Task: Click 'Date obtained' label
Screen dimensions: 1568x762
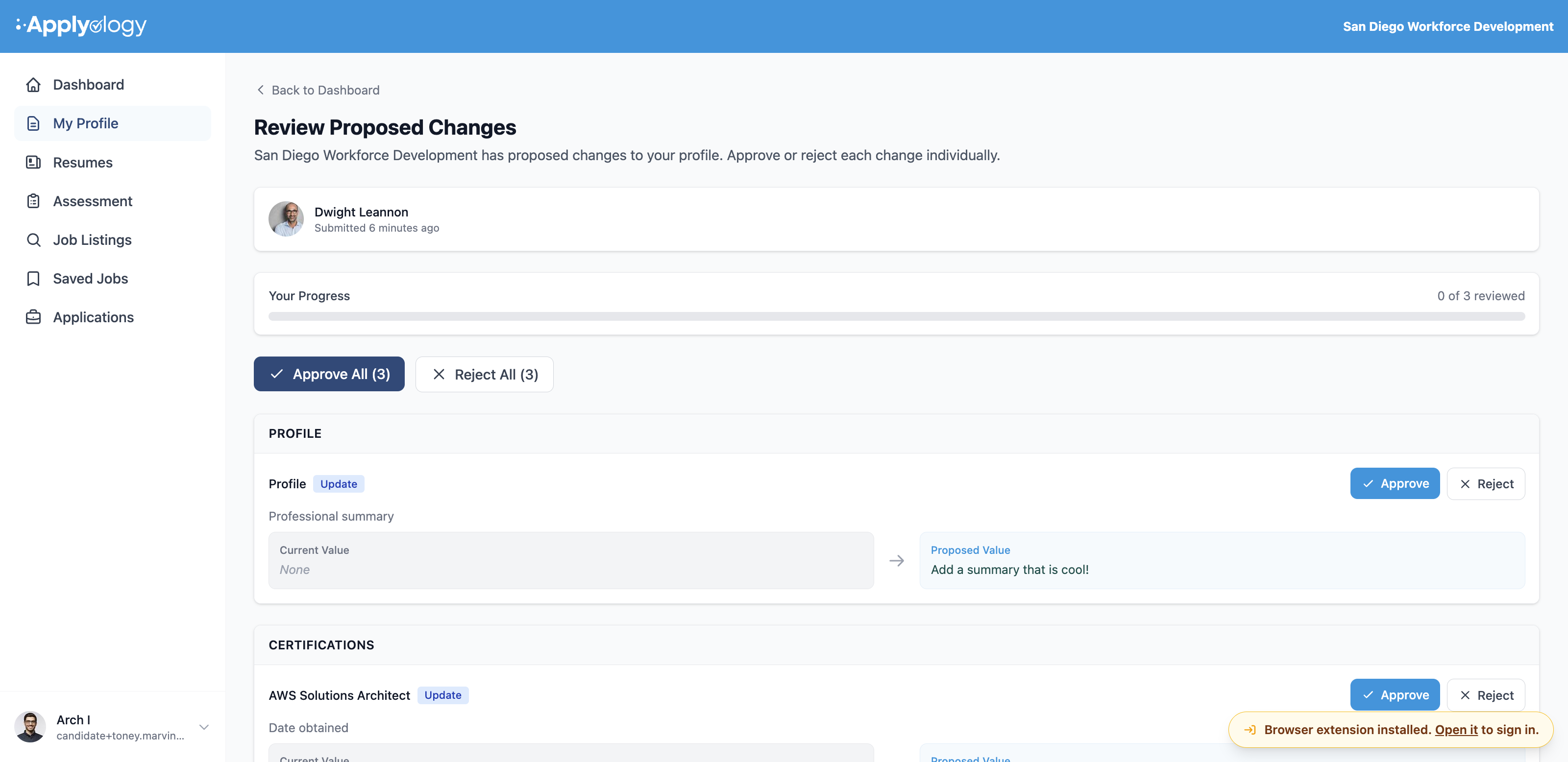Action: coord(309,728)
